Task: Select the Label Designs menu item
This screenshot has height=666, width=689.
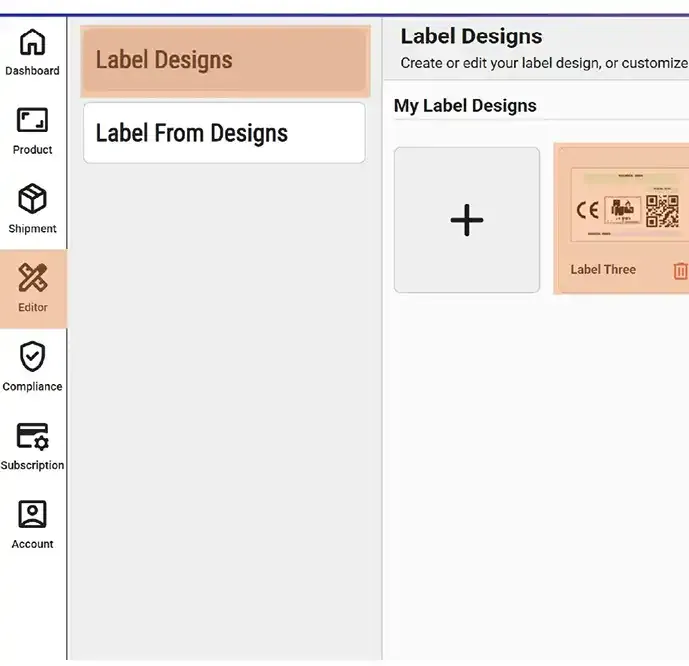Action: [x=225, y=61]
